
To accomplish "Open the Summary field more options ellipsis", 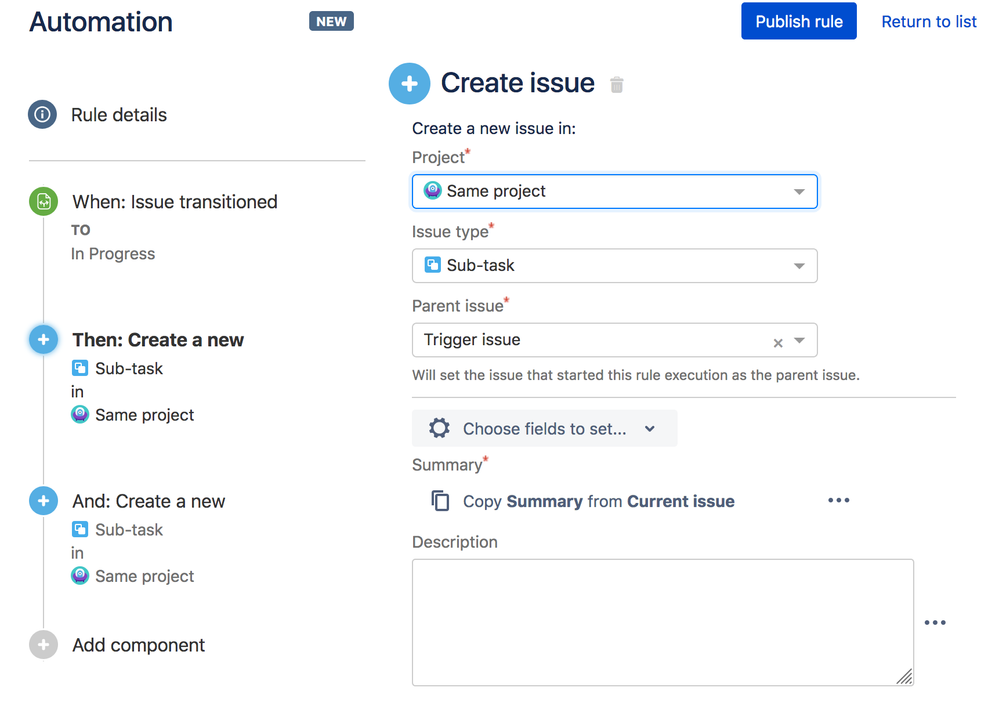I will tap(838, 500).
